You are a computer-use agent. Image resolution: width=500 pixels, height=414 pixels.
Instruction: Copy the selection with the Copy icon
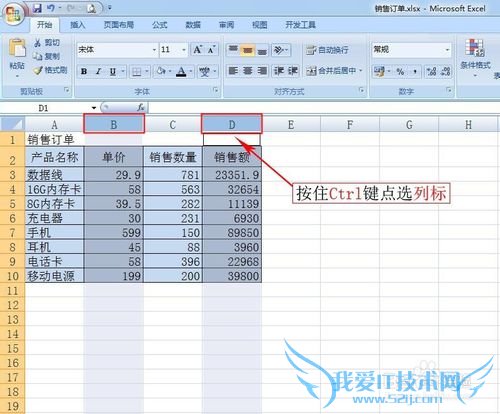coord(38,56)
